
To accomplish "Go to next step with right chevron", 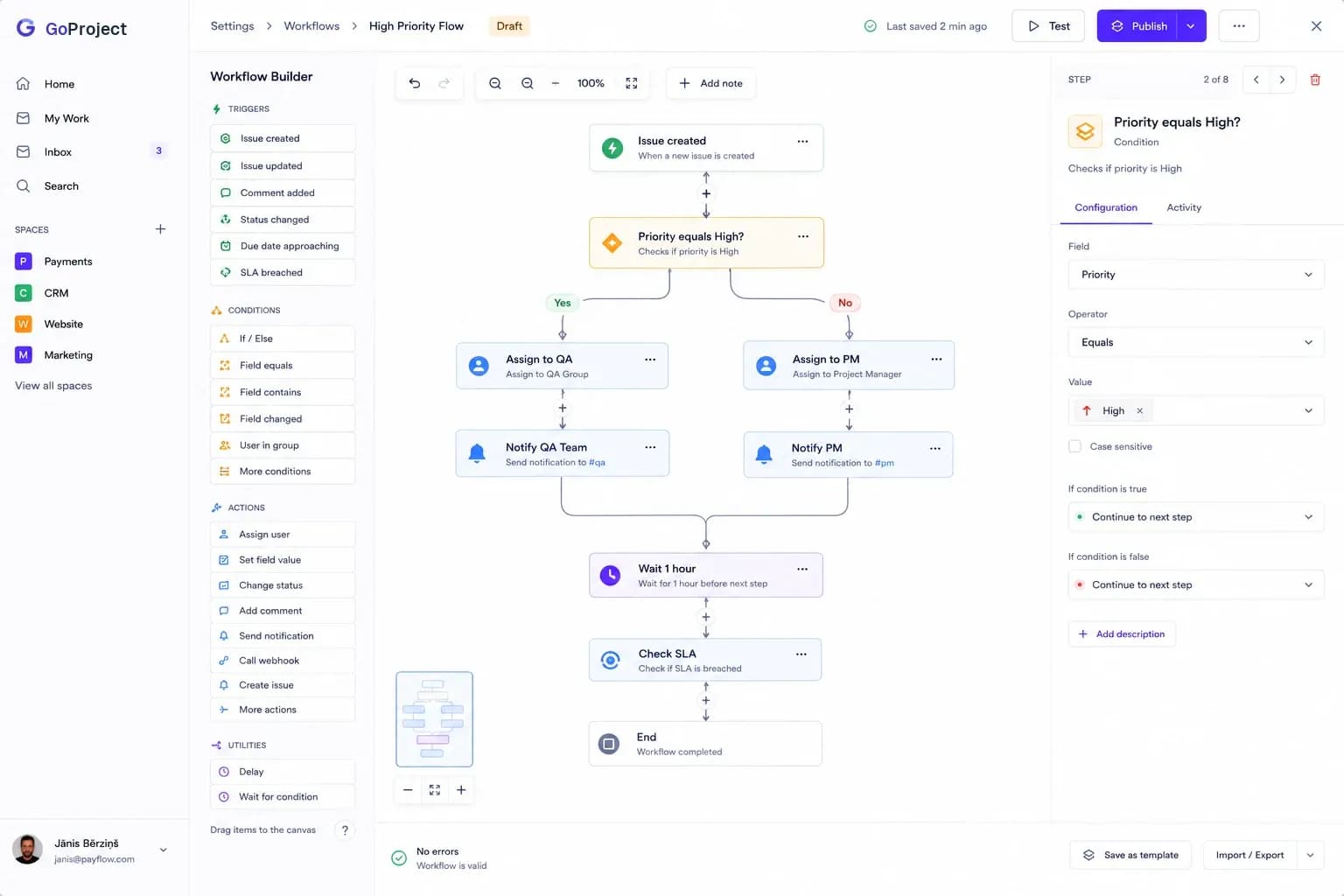I will pyautogui.click(x=1283, y=80).
